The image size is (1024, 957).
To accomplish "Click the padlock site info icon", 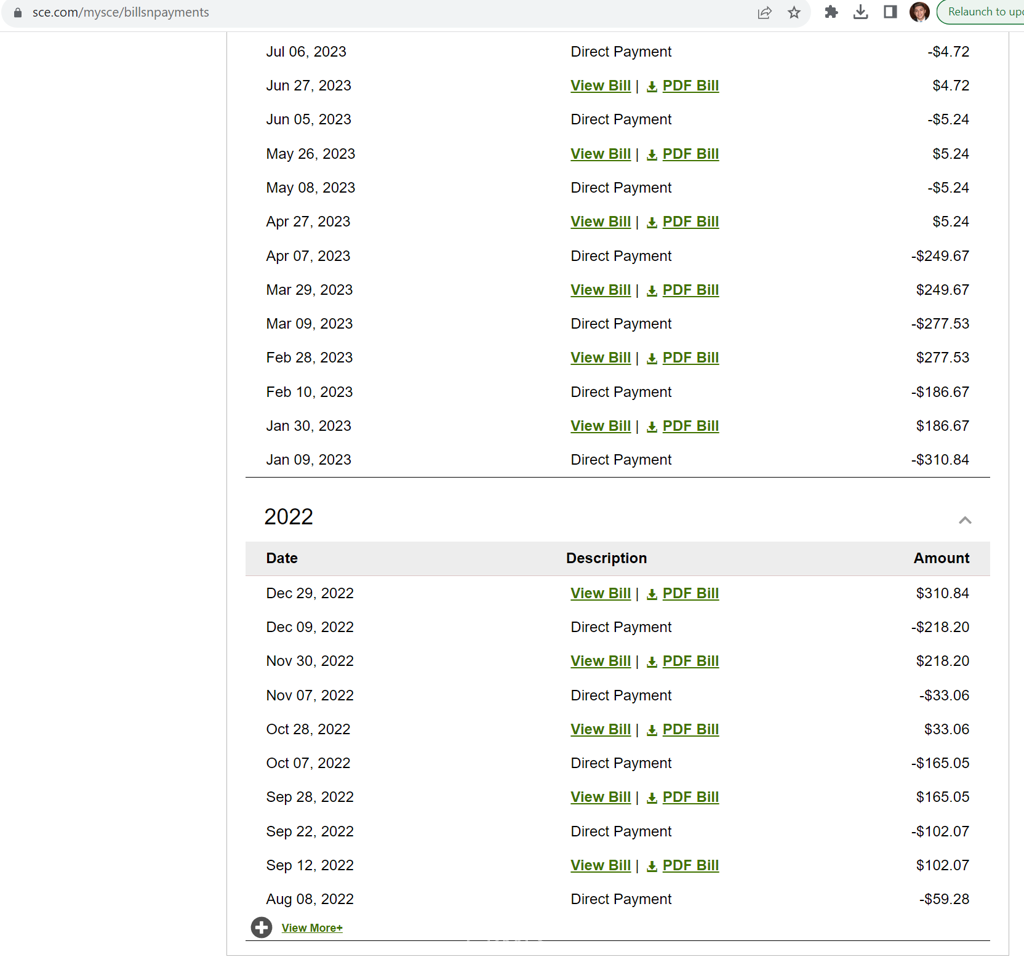I will click(x=16, y=13).
